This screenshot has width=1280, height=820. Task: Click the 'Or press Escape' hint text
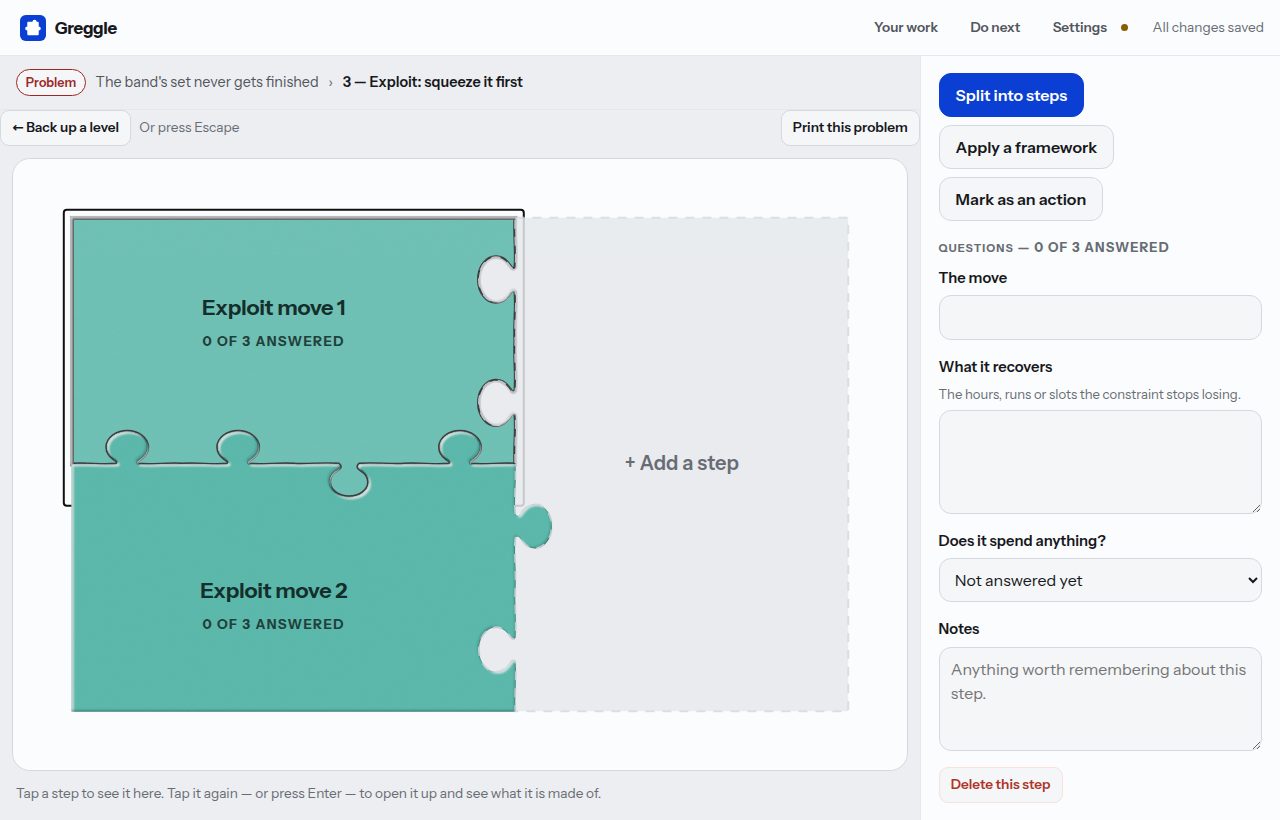pyautogui.click(x=189, y=127)
